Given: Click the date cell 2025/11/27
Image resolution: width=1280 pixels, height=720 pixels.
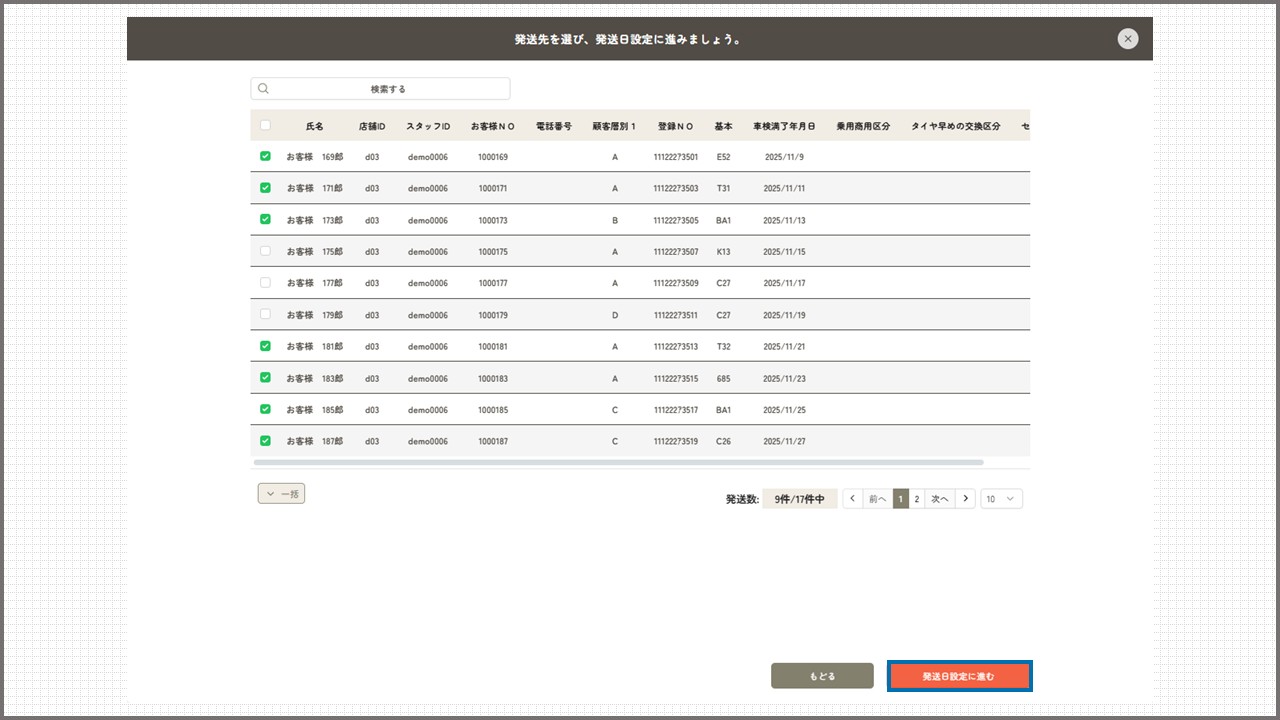Looking at the screenshot, I should (x=784, y=441).
